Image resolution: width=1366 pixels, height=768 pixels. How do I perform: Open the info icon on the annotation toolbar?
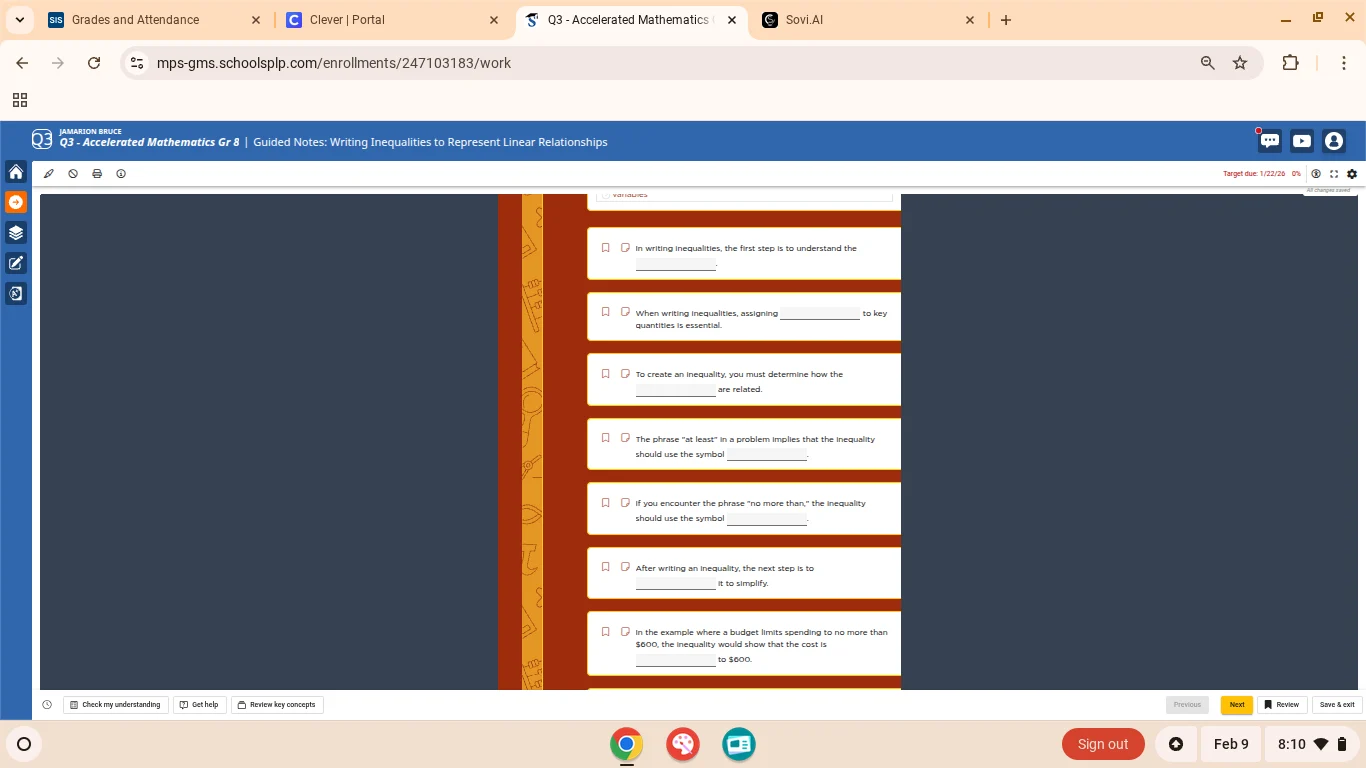pos(121,173)
